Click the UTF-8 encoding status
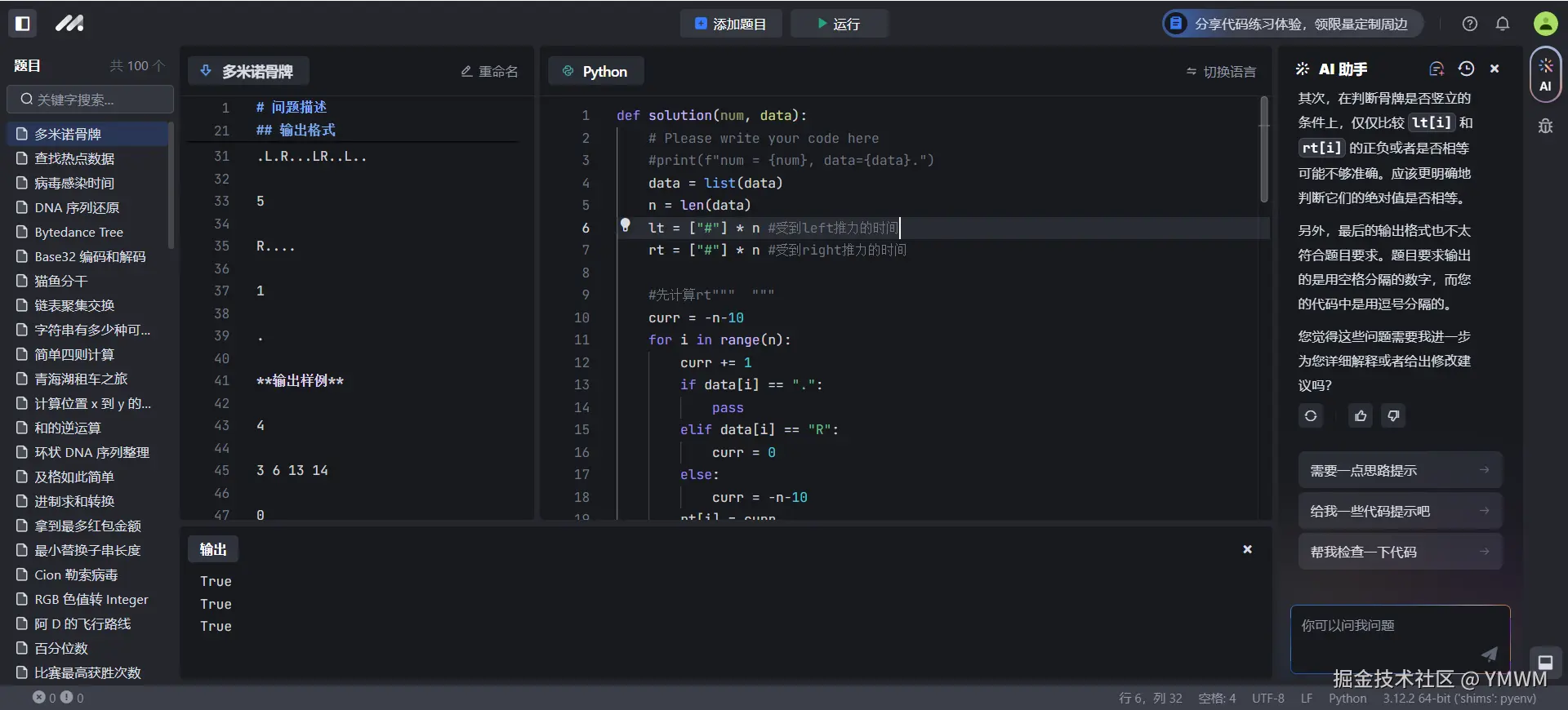1568x710 pixels. pos(1267,699)
